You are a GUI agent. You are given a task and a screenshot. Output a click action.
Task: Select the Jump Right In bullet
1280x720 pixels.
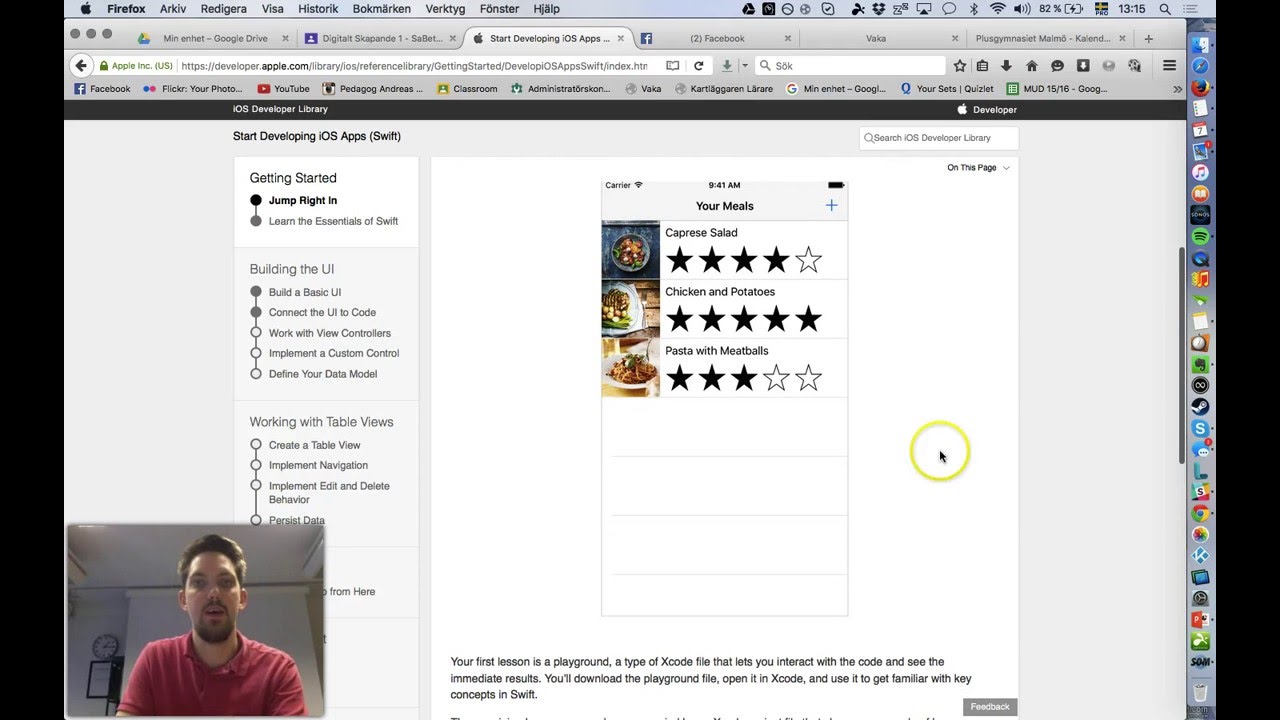click(256, 200)
